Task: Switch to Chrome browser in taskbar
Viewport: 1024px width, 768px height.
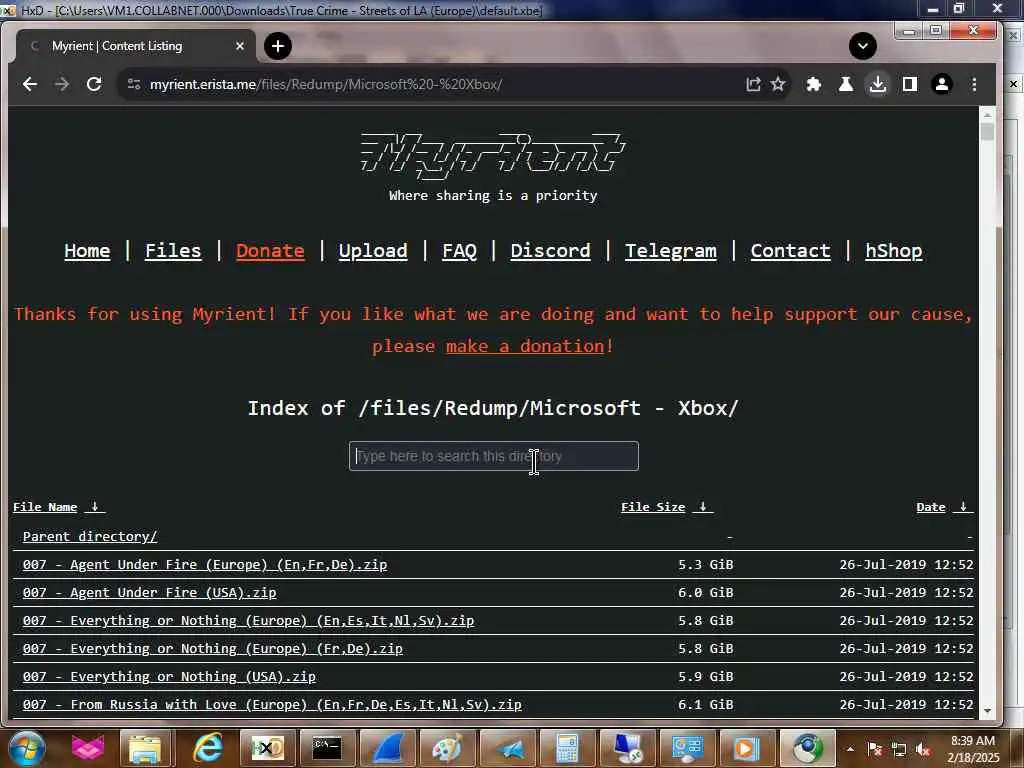Action: 808,748
